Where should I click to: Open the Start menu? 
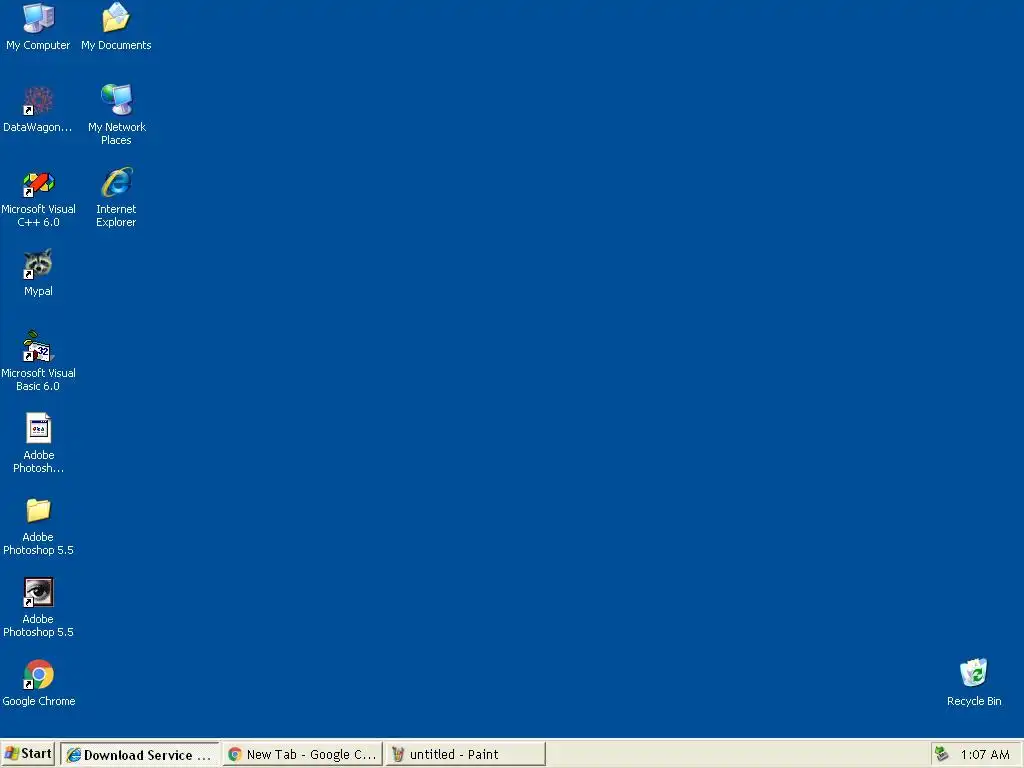(x=27, y=754)
